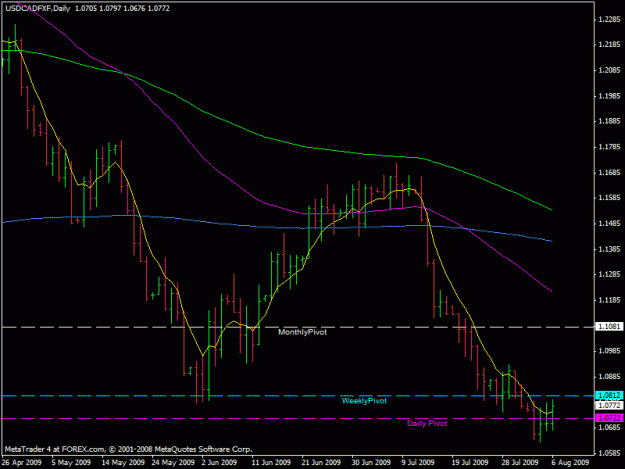This screenshot has height=469, width=625.
Task: Click the 6 Aug 2009 date label
Action: click(570, 463)
